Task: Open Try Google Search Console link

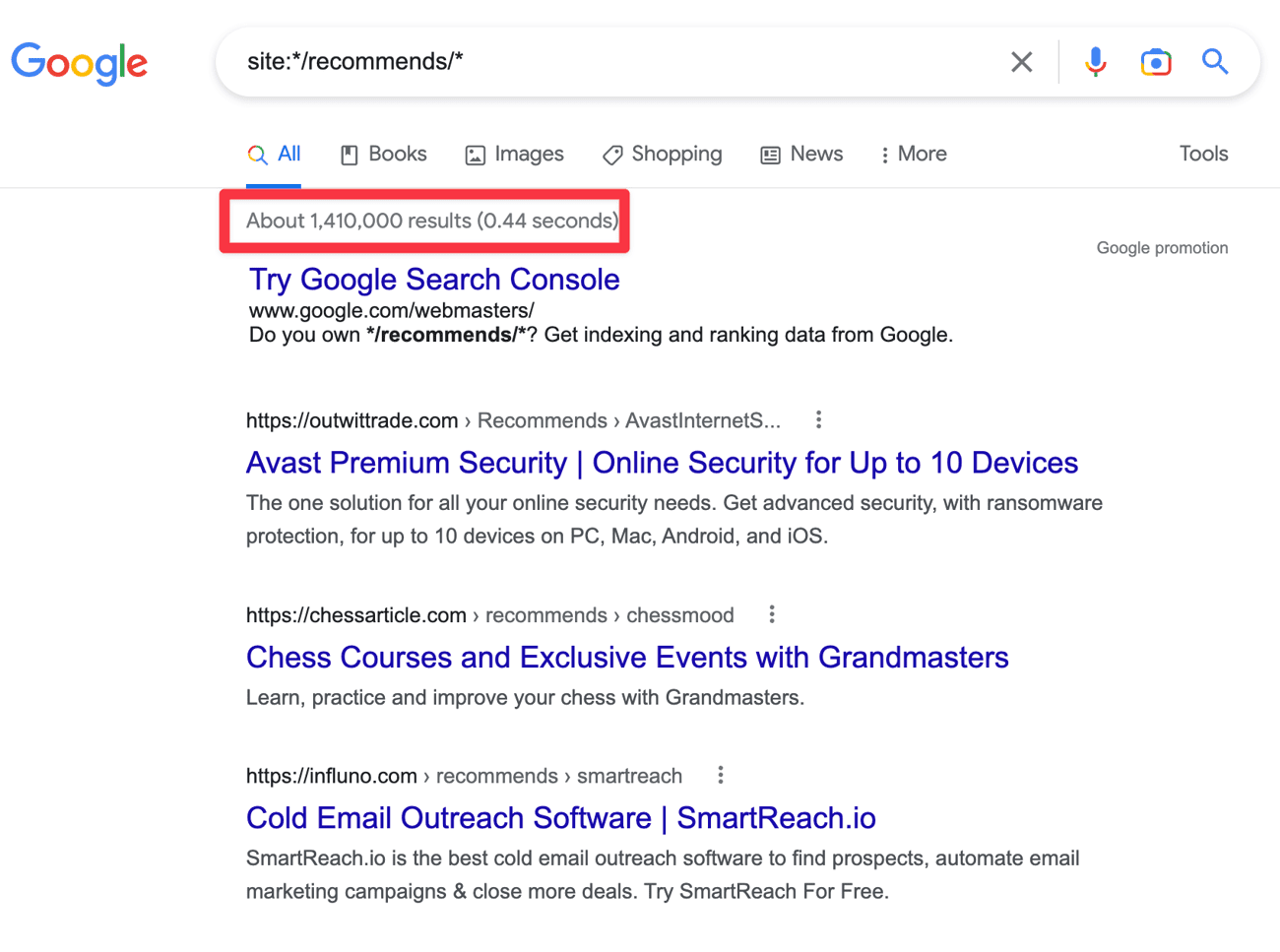Action: [x=434, y=280]
